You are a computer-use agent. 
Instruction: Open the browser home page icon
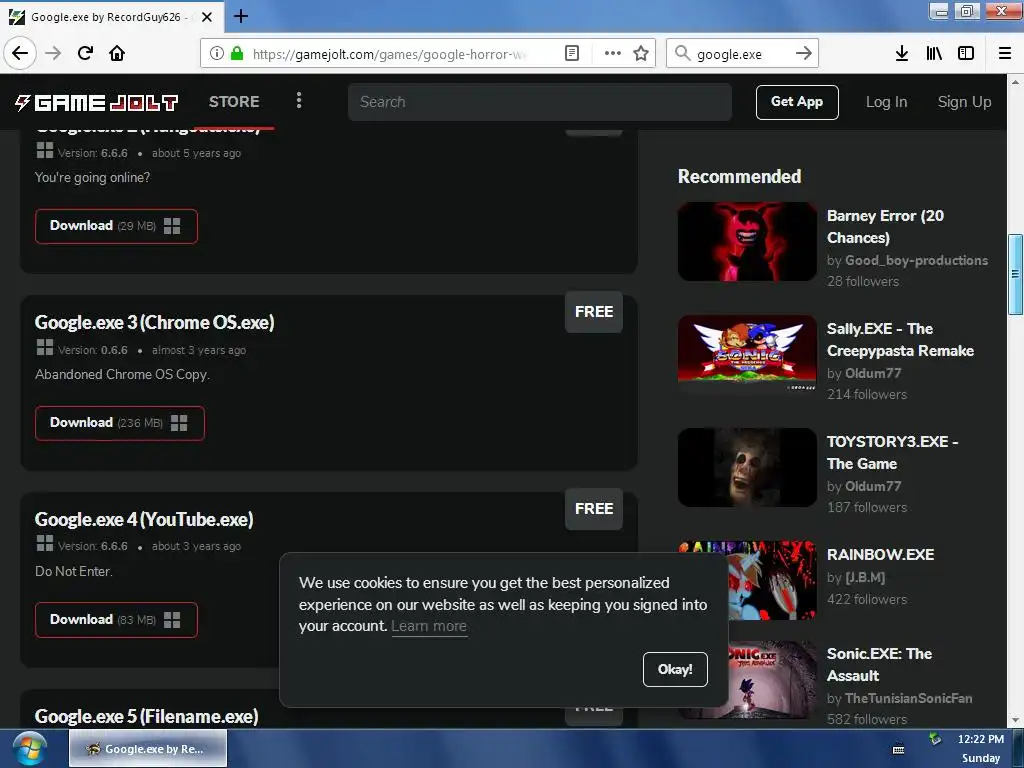coord(117,53)
